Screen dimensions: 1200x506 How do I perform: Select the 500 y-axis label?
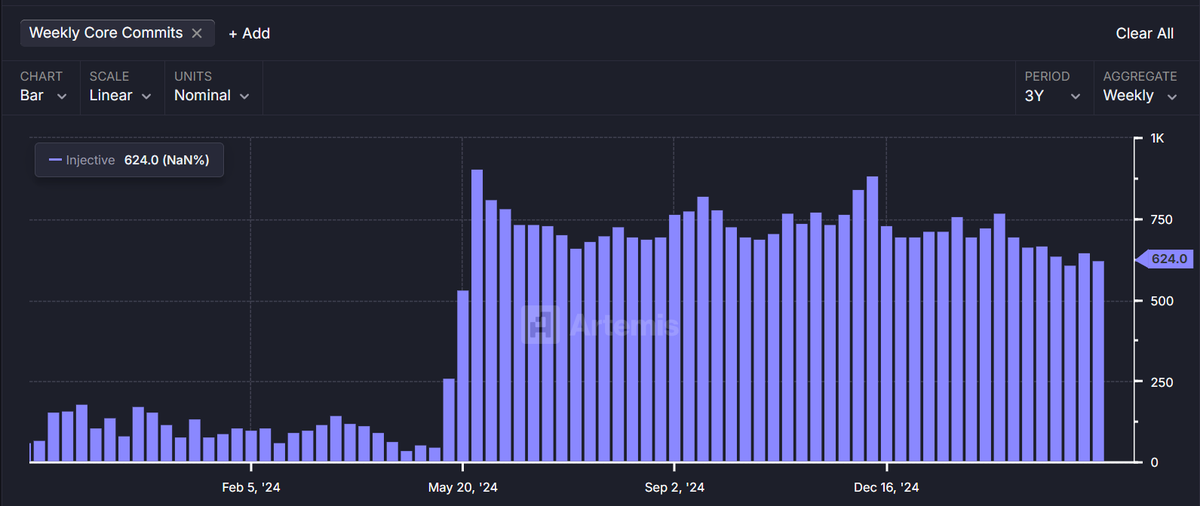tap(1162, 301)
